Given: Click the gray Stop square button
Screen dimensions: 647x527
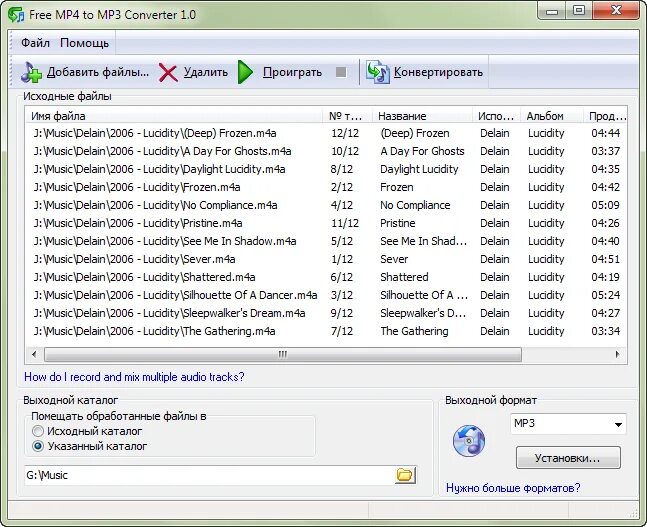Looking at the screenshot, I should click(x=341, y=72).
